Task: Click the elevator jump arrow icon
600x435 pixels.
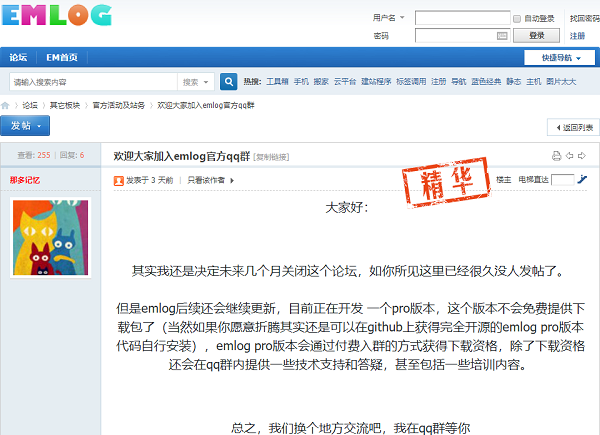Action: (582, 179)
